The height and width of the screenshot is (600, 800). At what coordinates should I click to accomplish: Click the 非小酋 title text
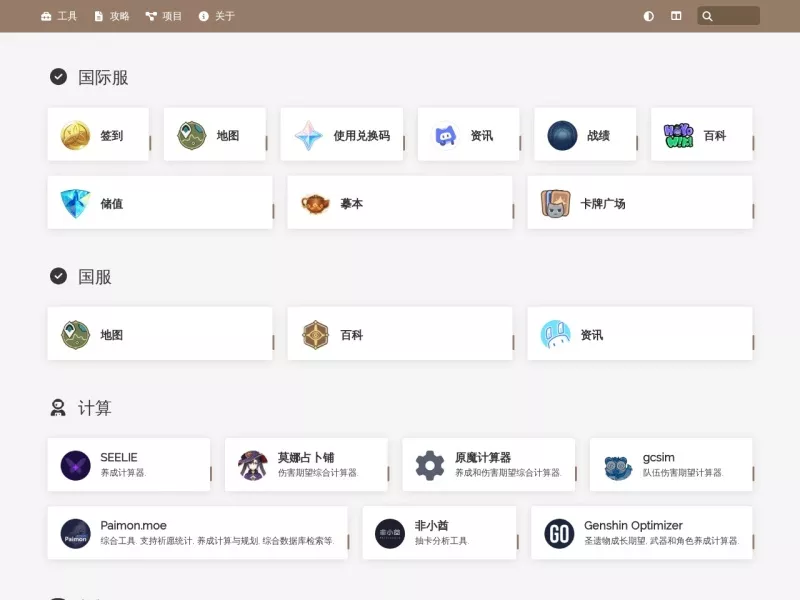(432, 526)
